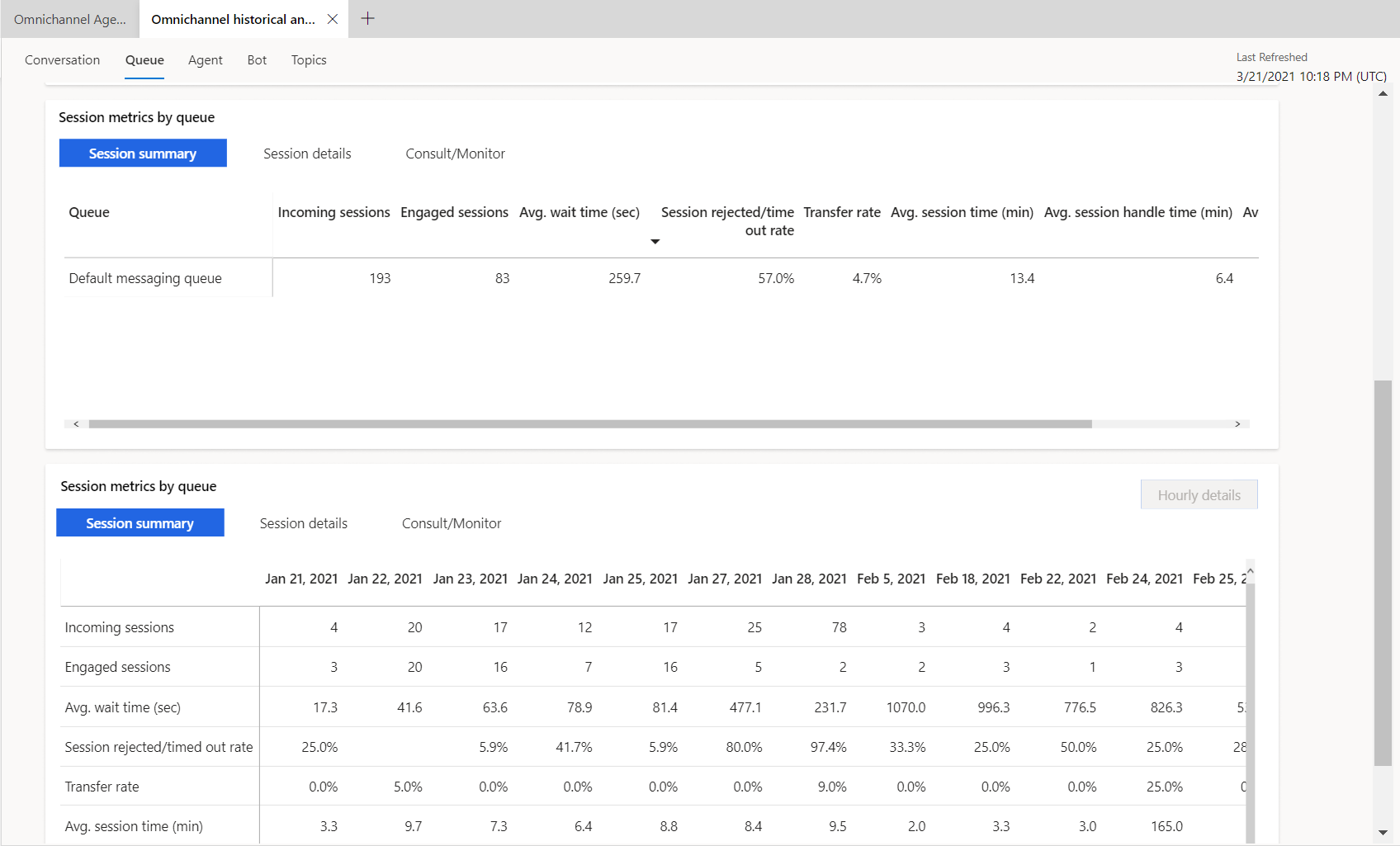Click the 165.0 avg session time cell
This screenshot has width=1400, height=846.
point(1166,826)
